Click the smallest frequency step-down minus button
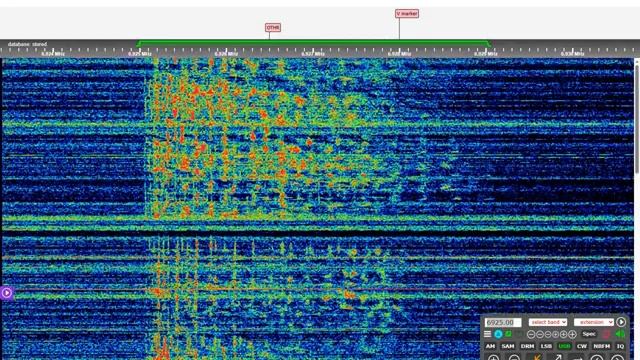640x360 pixels. (548, 334)
